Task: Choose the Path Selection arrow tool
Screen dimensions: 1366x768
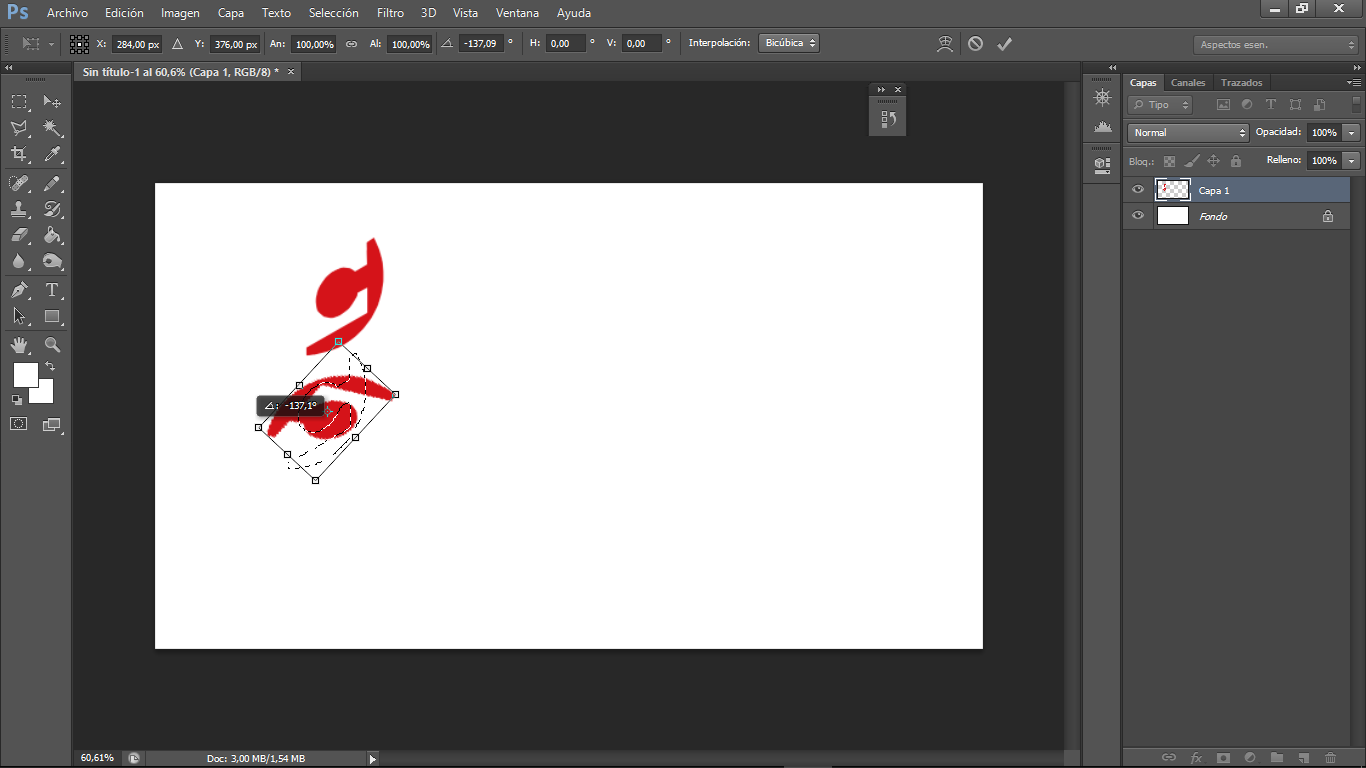Action: 19,316
